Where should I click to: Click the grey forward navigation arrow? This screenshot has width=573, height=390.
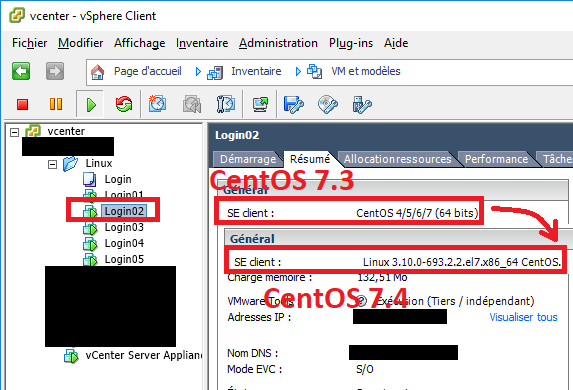[x=55, y=71]
